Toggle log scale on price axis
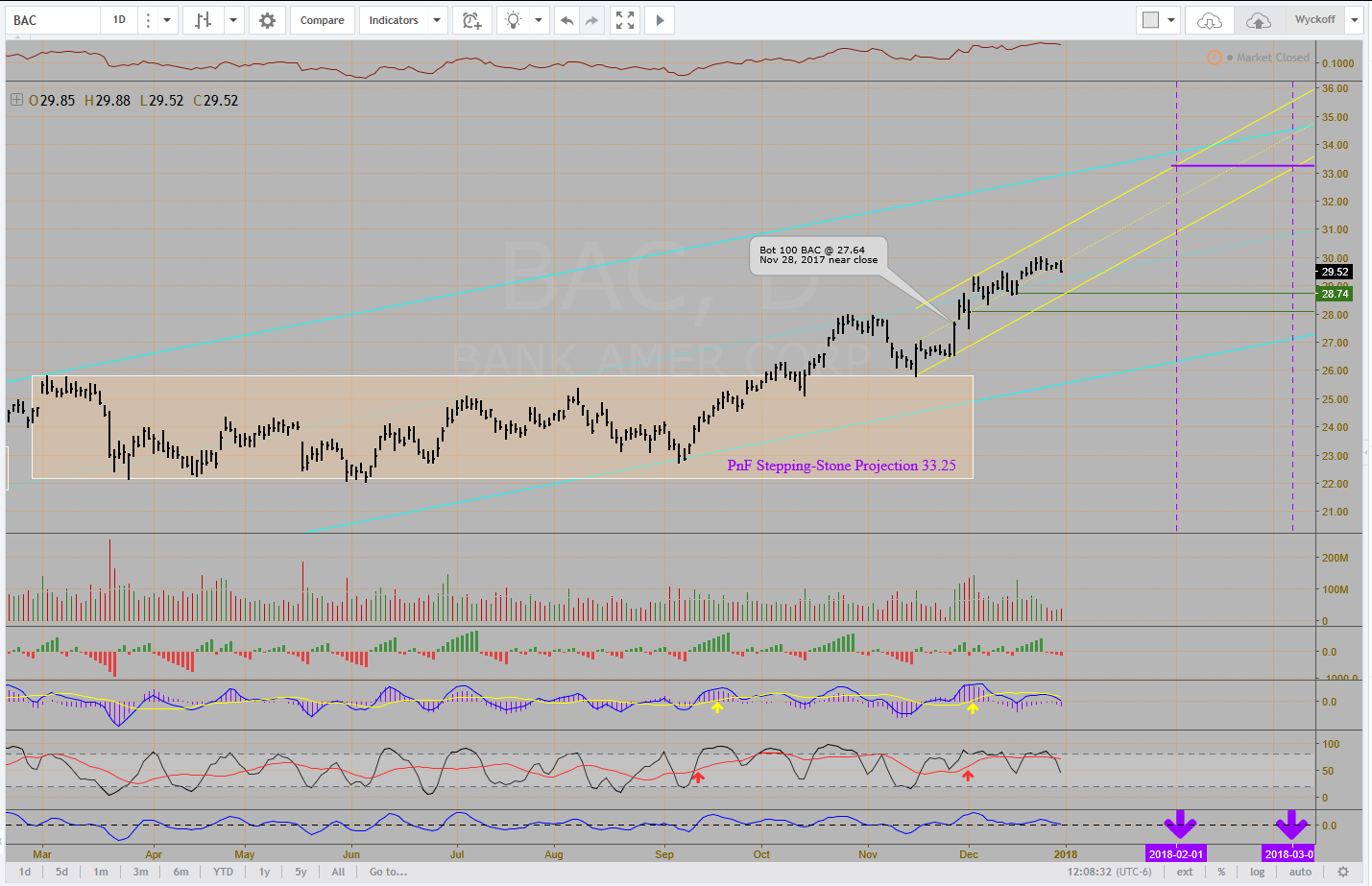This screenshot has width=1372, height=886. 1257,872
